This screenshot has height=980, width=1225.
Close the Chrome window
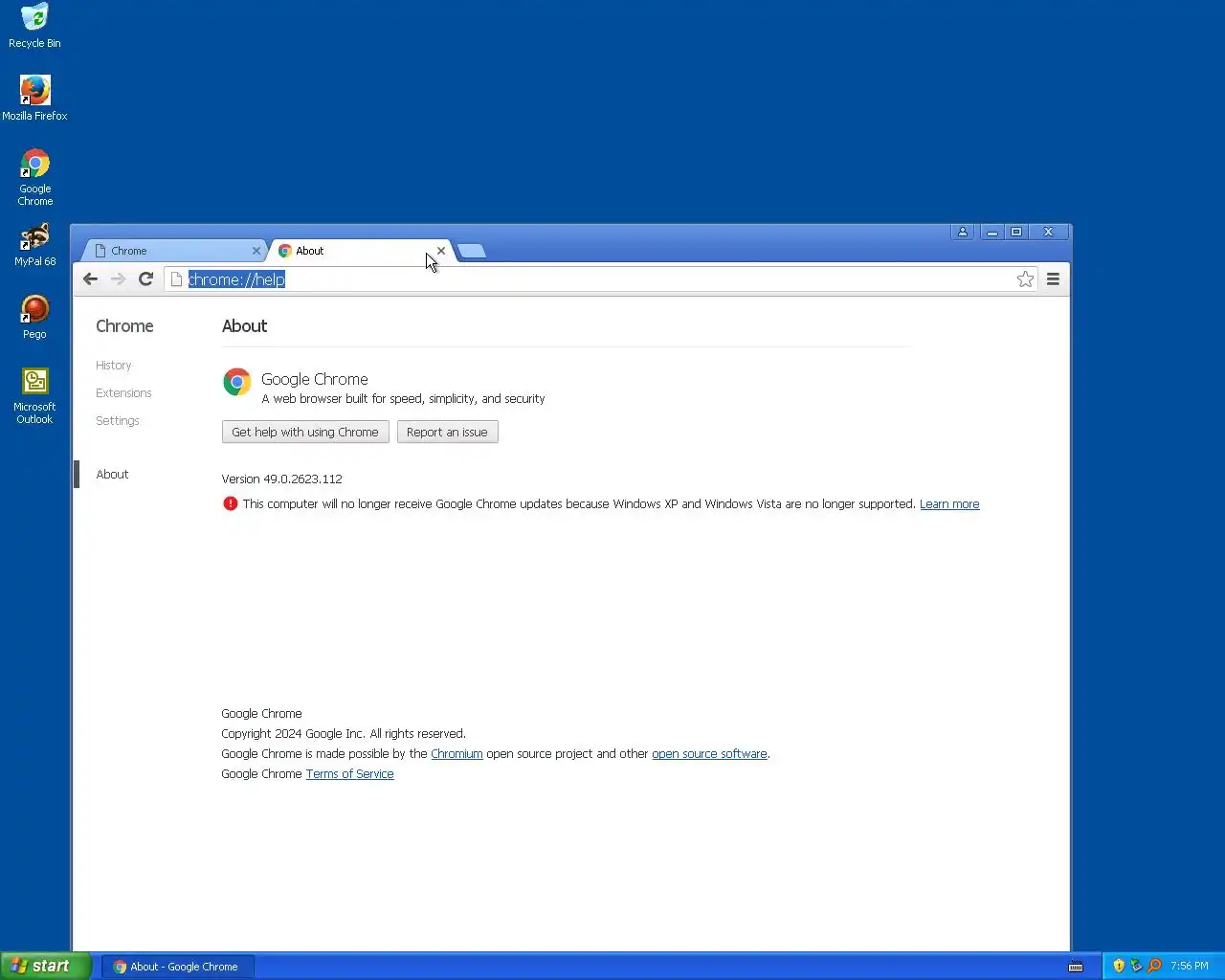point(1048,232)
